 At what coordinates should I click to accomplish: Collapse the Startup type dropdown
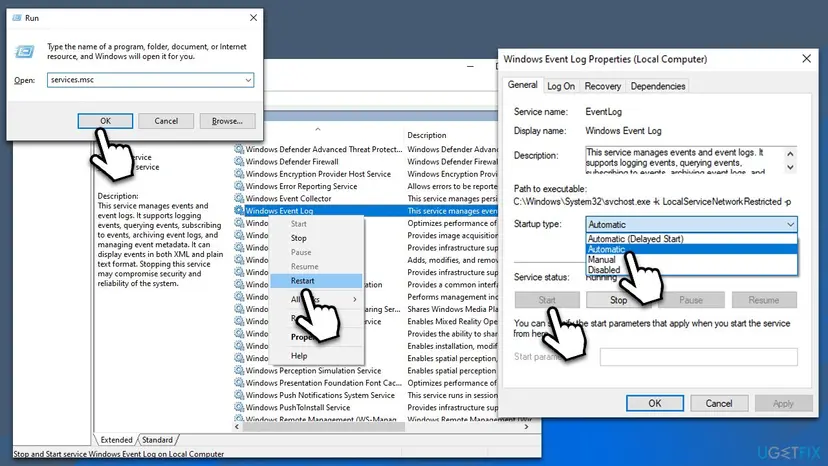[x=790, y=225]
